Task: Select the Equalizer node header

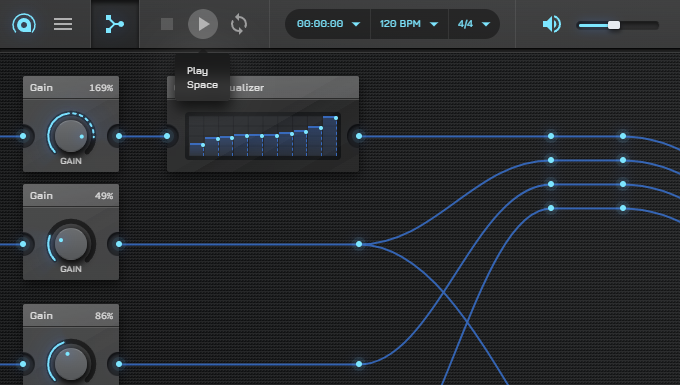Action: [263, 88]
